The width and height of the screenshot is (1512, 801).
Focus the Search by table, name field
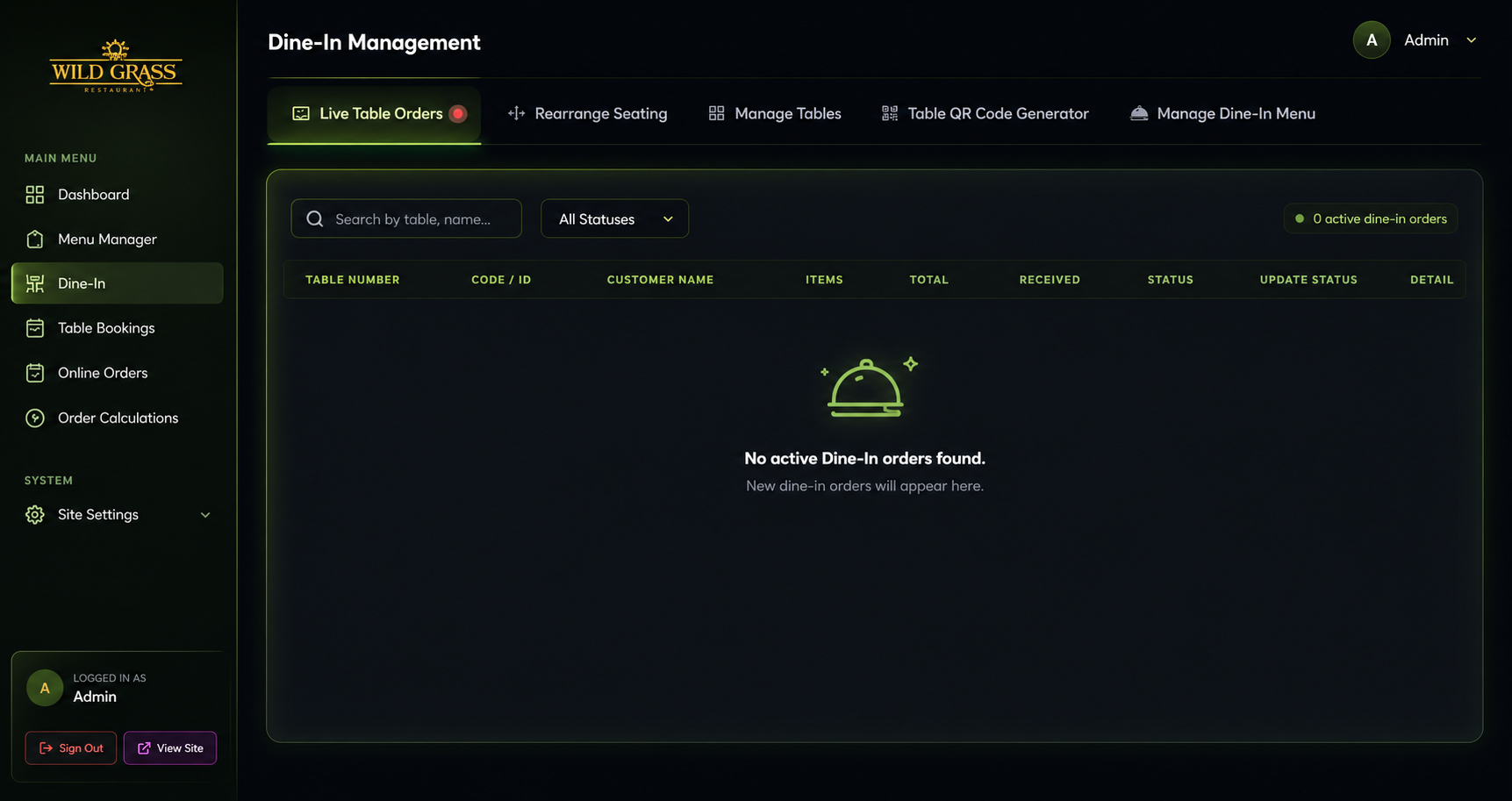click(x=406, y=218)
